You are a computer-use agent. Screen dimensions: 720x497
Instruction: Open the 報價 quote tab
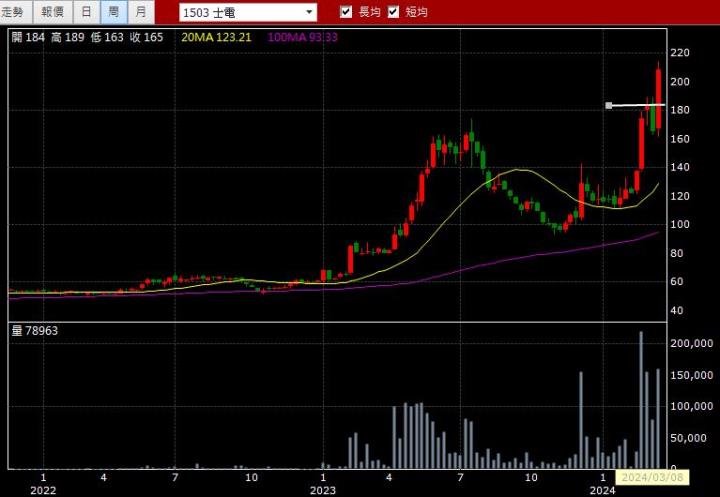point(51,12)
